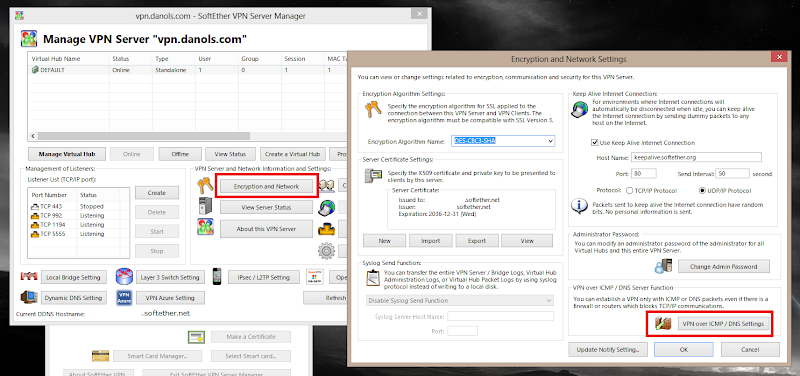Toggle Use Keep Alive Internet Connection checkbox
800x376 pixels.
pyautogui.click(x=594, y=143)
